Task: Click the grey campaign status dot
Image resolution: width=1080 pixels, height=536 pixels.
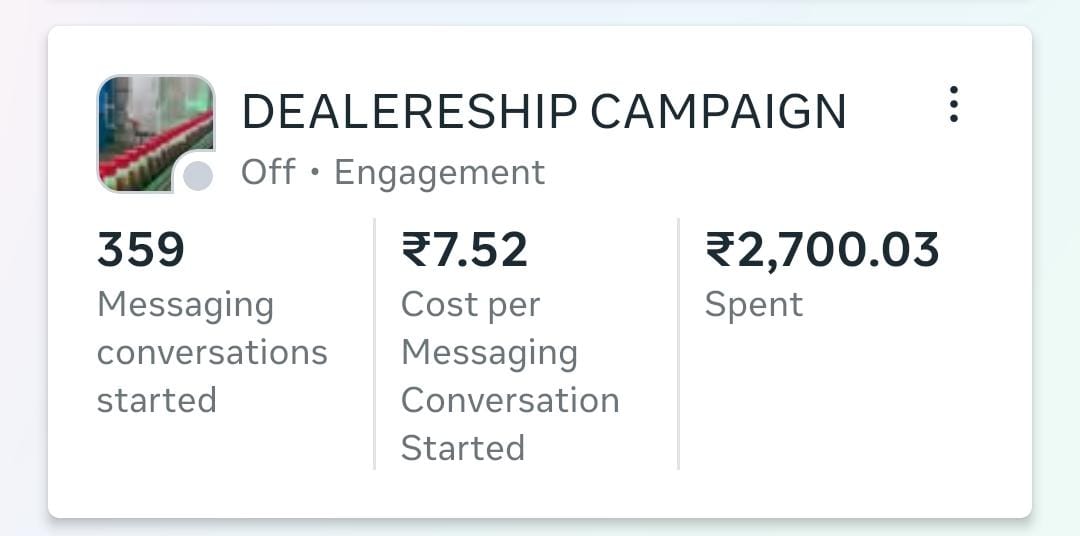Action: coord(198,176)
